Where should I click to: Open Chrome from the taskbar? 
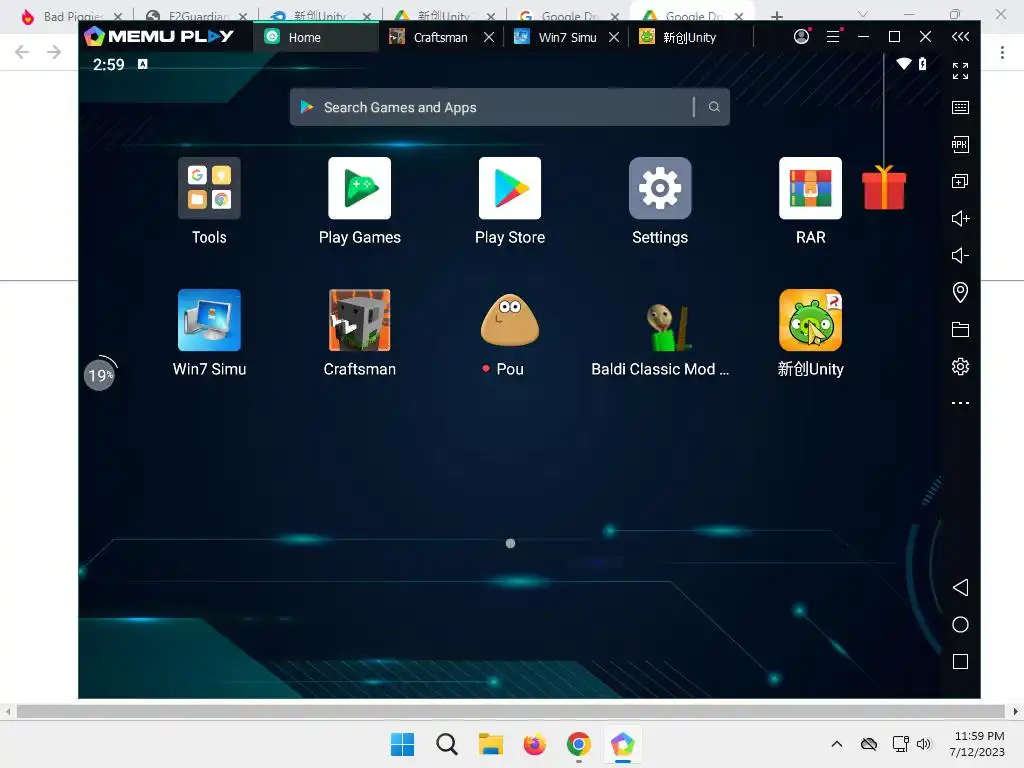click(579, 744)
